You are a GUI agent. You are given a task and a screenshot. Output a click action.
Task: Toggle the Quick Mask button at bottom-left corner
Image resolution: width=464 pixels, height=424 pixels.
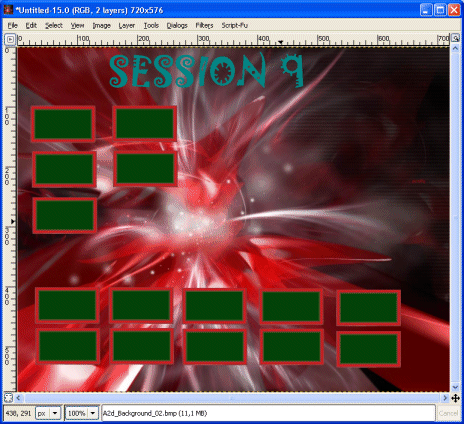point(8,398)
